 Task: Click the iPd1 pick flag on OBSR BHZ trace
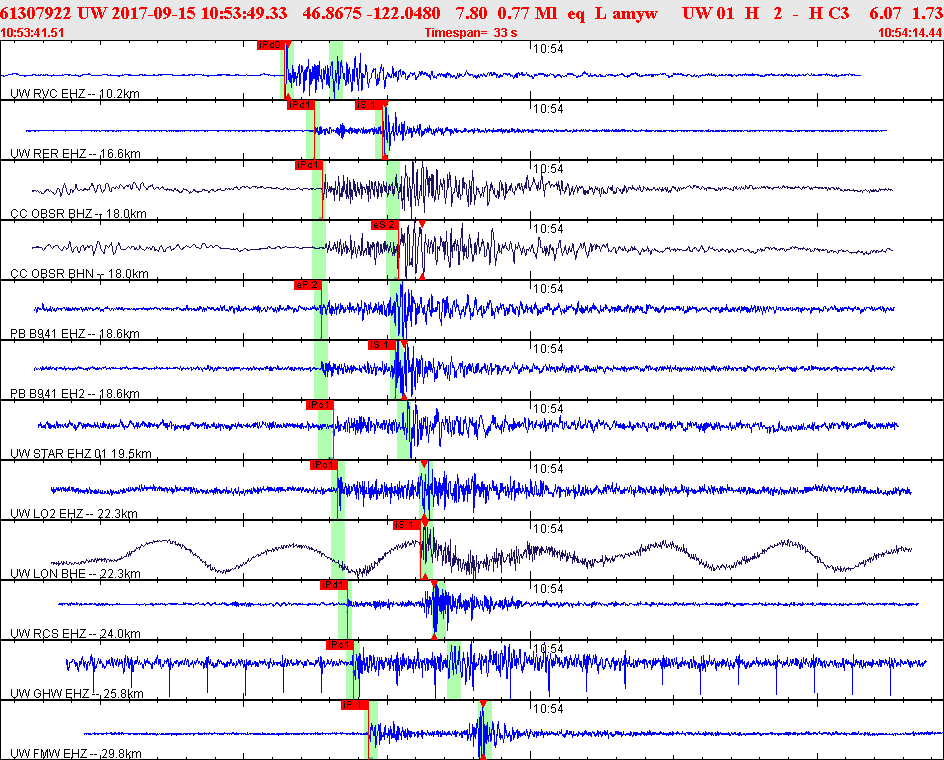click(x=308, y=165)
